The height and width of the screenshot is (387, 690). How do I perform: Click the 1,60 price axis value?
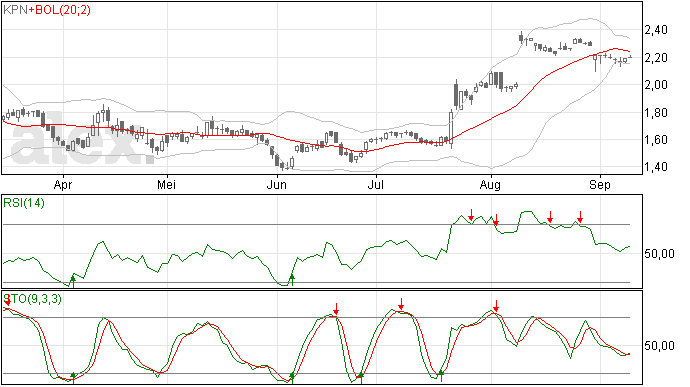tap(656, 140)
